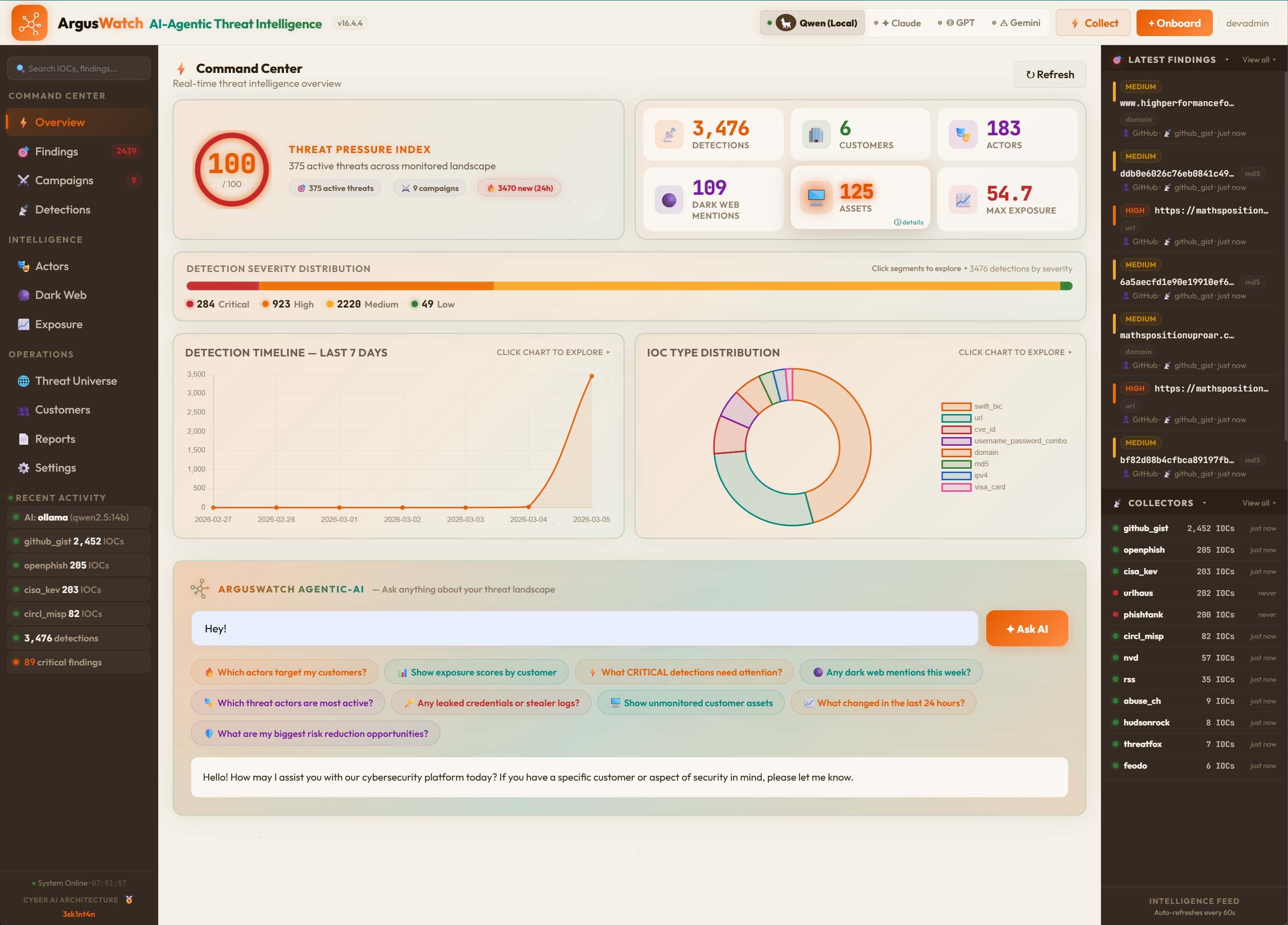Navigate to the Threat Universe view
The width and height of the screenshot is (1288, 925).
click(75, 380)
